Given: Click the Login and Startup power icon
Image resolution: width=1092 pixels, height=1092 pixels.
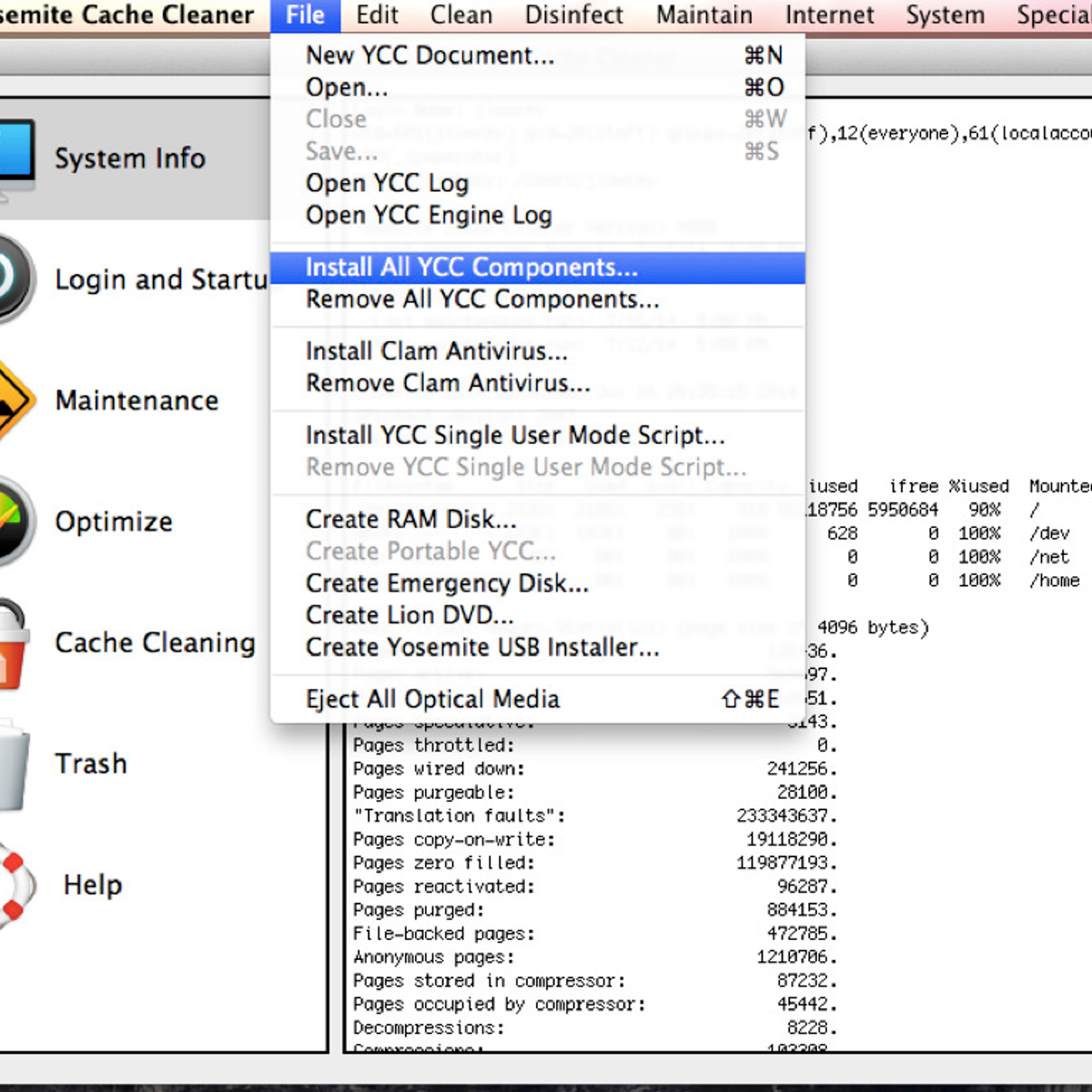Looking at the screenshot, I should [16, 278].
